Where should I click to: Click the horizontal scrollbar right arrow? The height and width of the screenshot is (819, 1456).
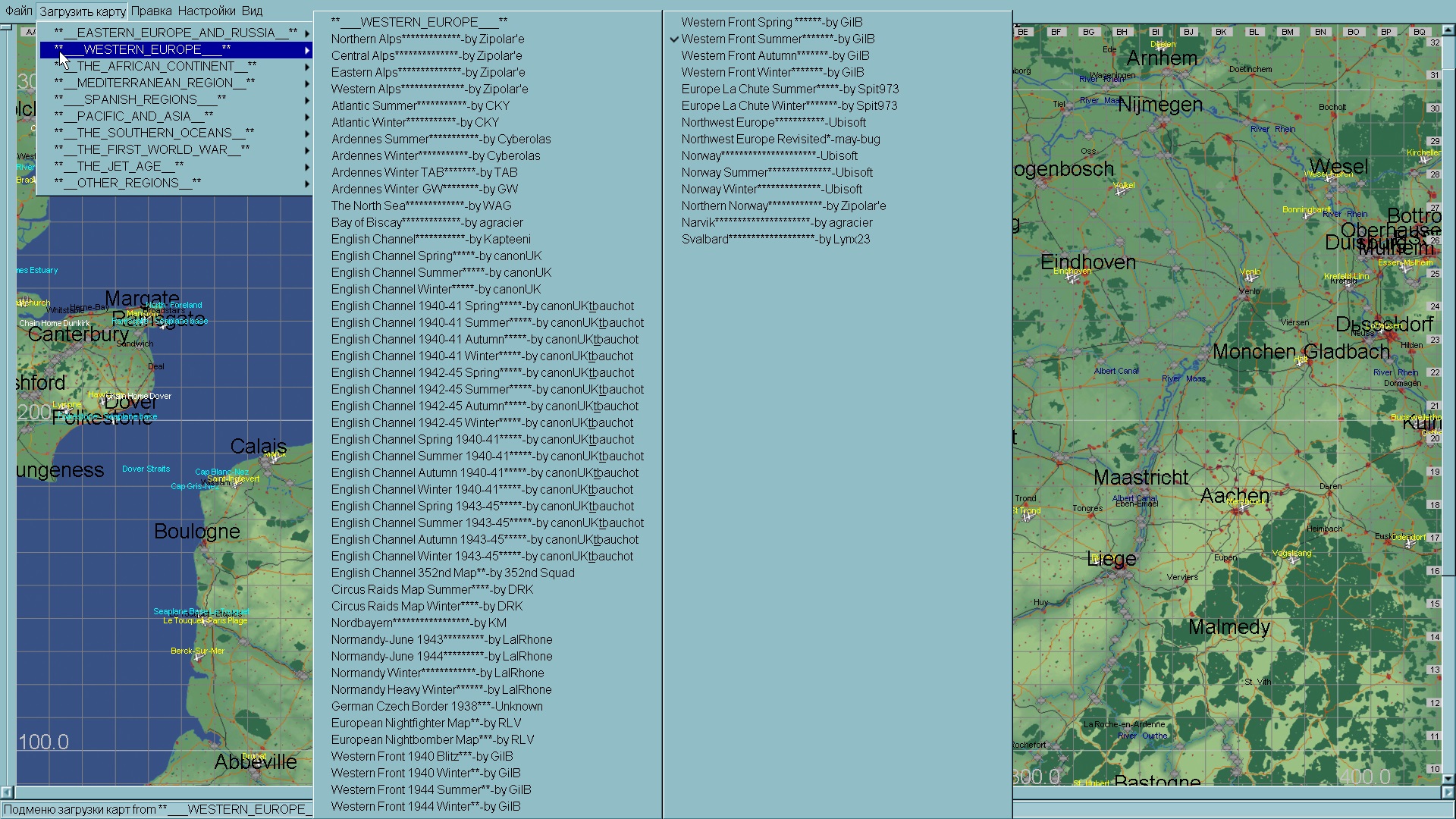[1448, 792]
